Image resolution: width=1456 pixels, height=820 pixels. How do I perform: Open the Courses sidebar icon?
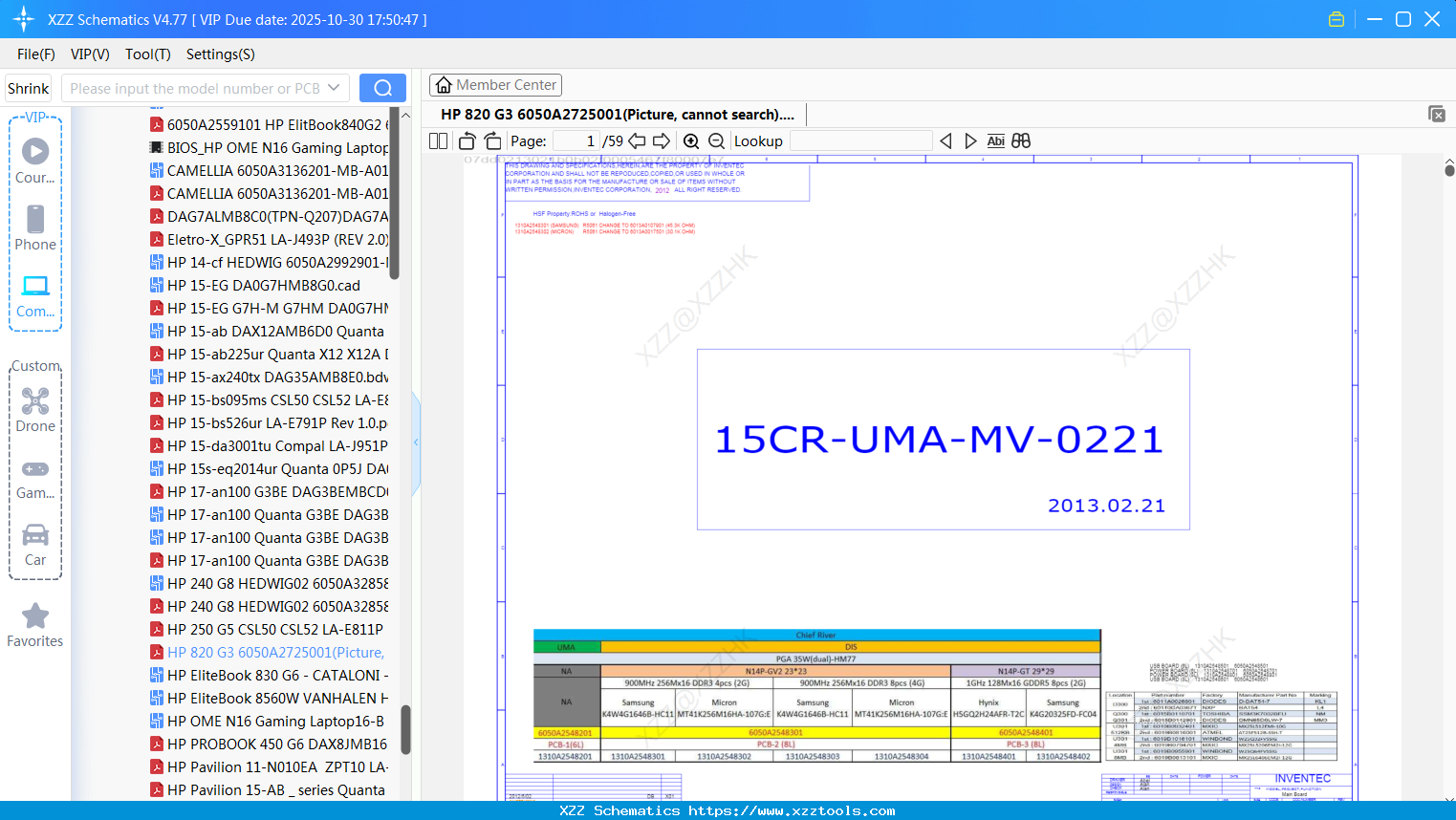[35, 160]
